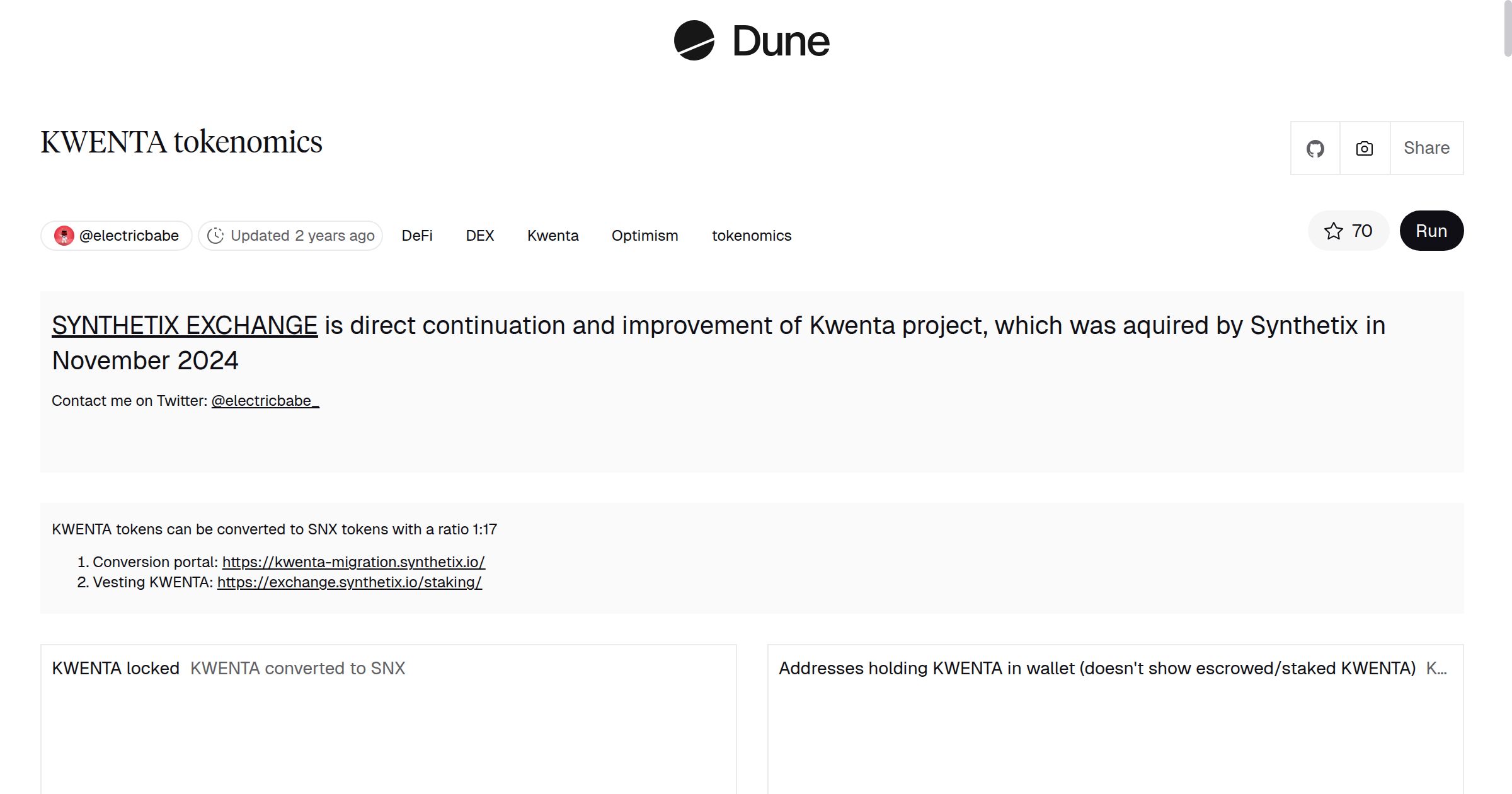
Task: Follow the @electricbabe_ Twitter link
Action: (x=264, y=400)
